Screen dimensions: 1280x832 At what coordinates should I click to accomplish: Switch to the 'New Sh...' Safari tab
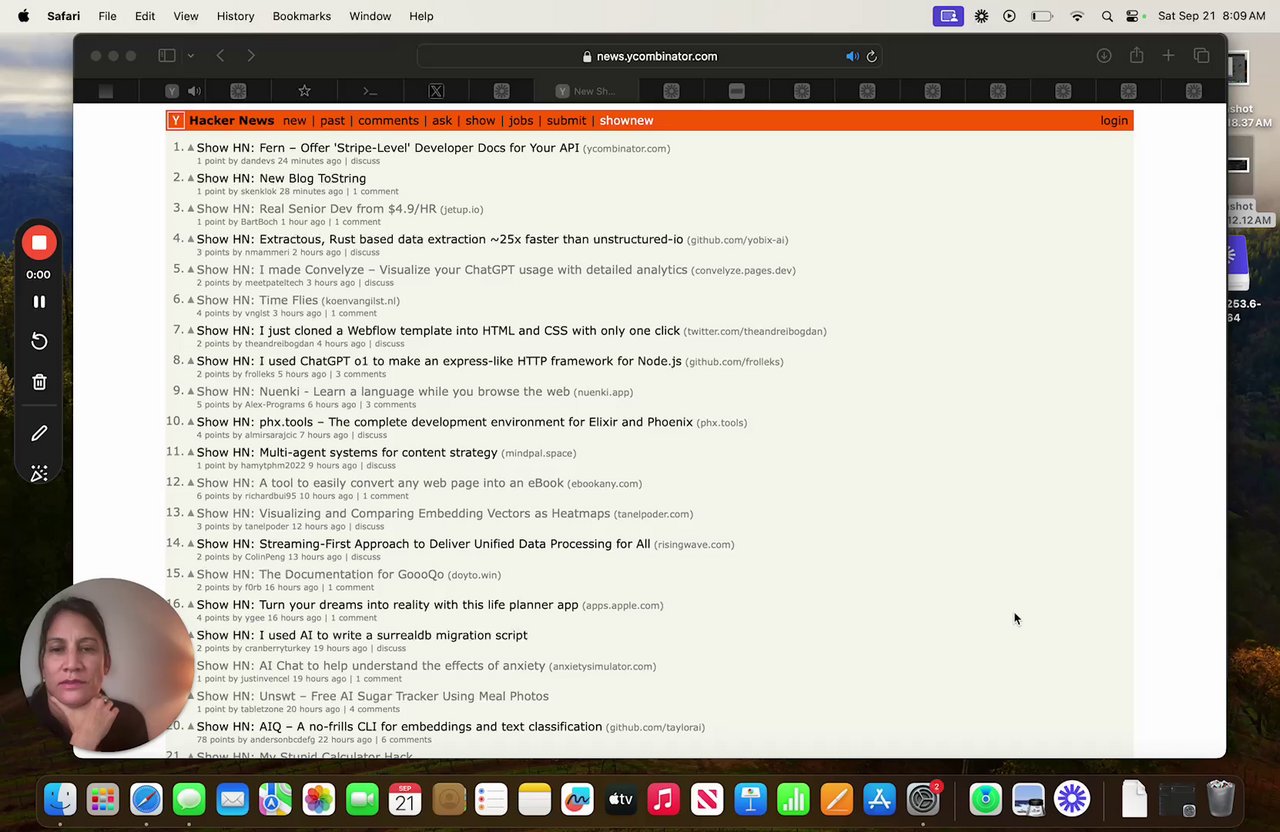tap(586, 91)
